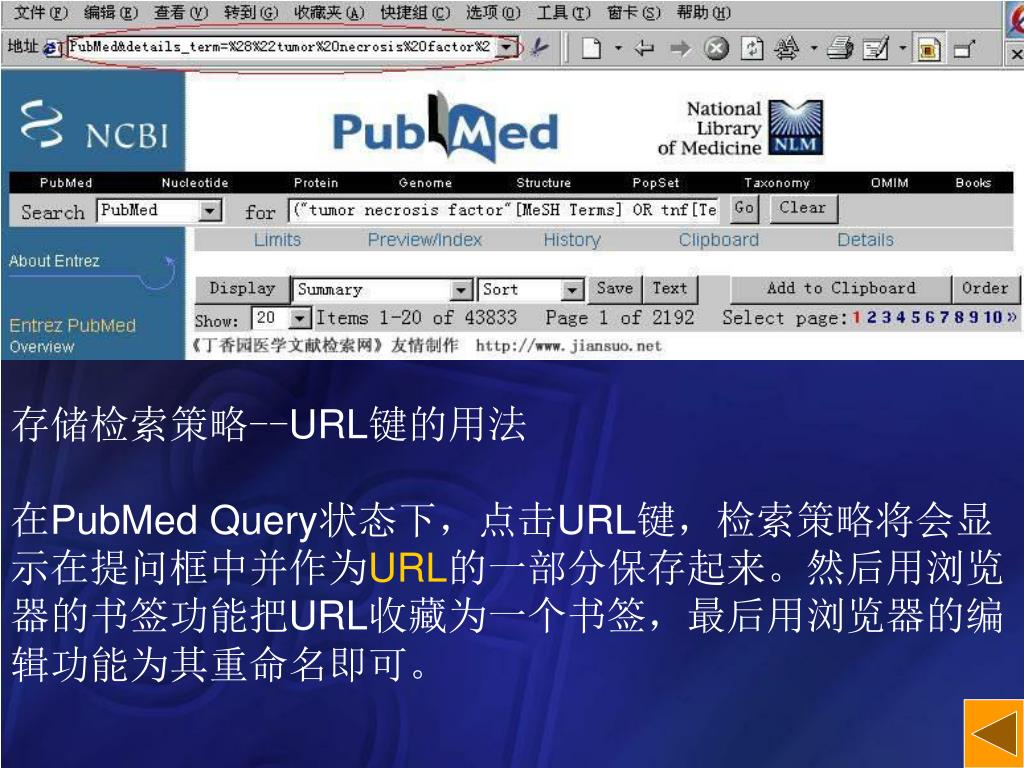
Task: Open the edit tool dropdown arrow
Action: [x=902, y=48]
